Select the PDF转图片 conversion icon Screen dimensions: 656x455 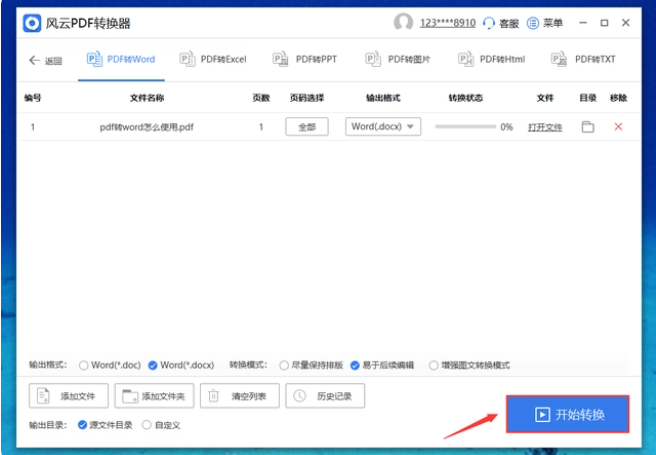click(x=373, y=60)
